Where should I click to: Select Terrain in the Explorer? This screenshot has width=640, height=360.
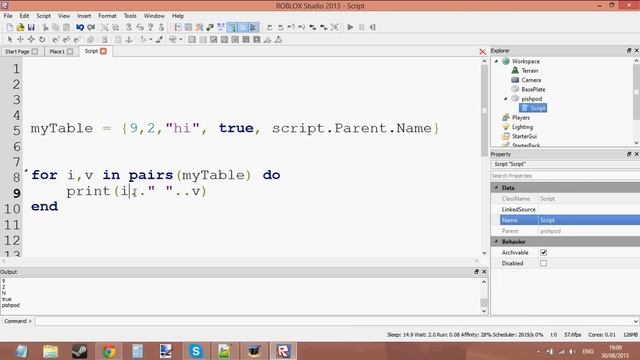[530, 71]
